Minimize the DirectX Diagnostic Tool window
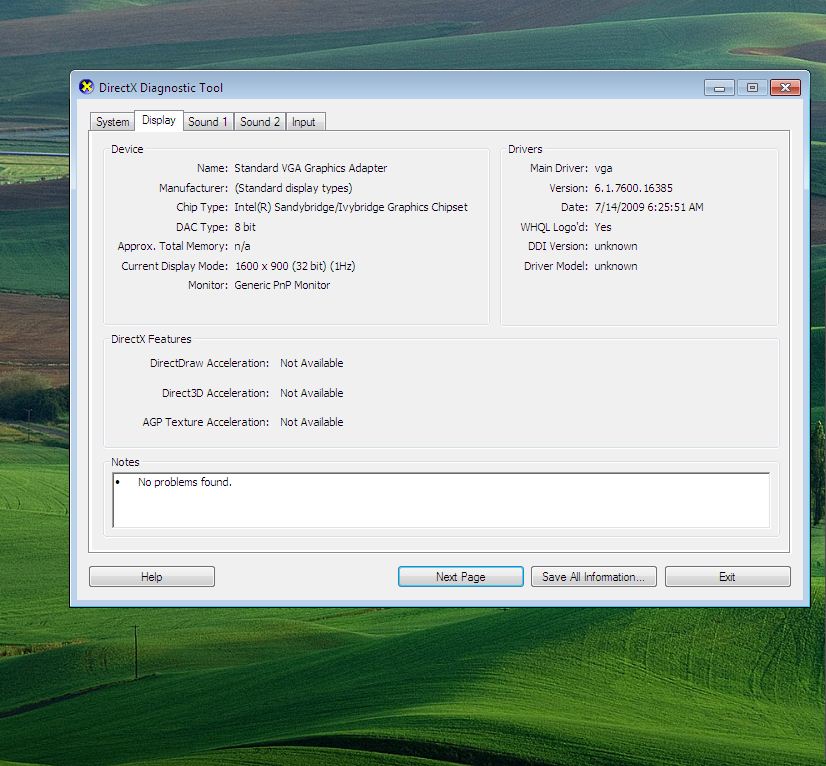 tap(719, 87)
